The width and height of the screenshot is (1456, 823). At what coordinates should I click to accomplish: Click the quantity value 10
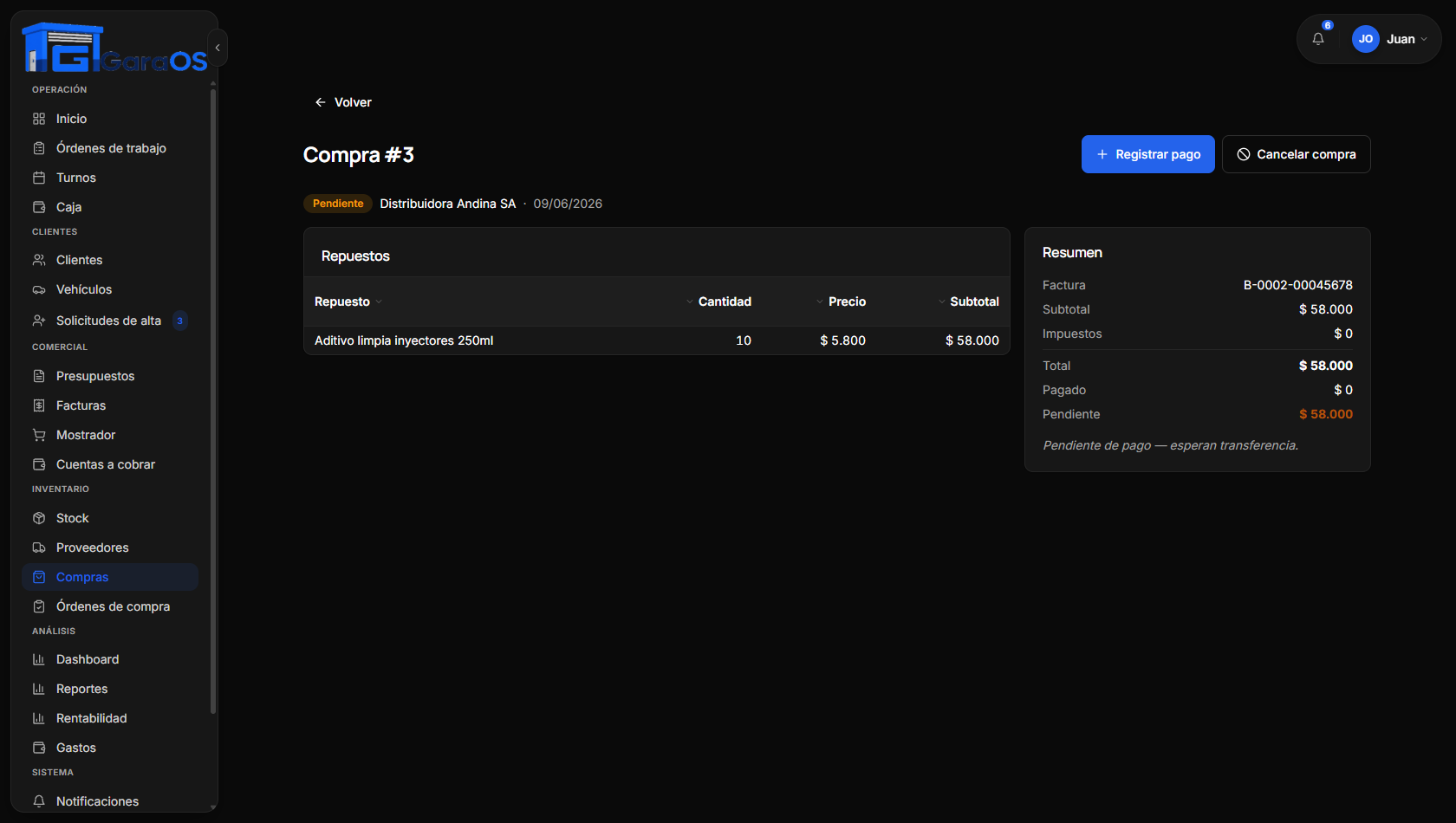pyautogui.click(x=744, y=340)
